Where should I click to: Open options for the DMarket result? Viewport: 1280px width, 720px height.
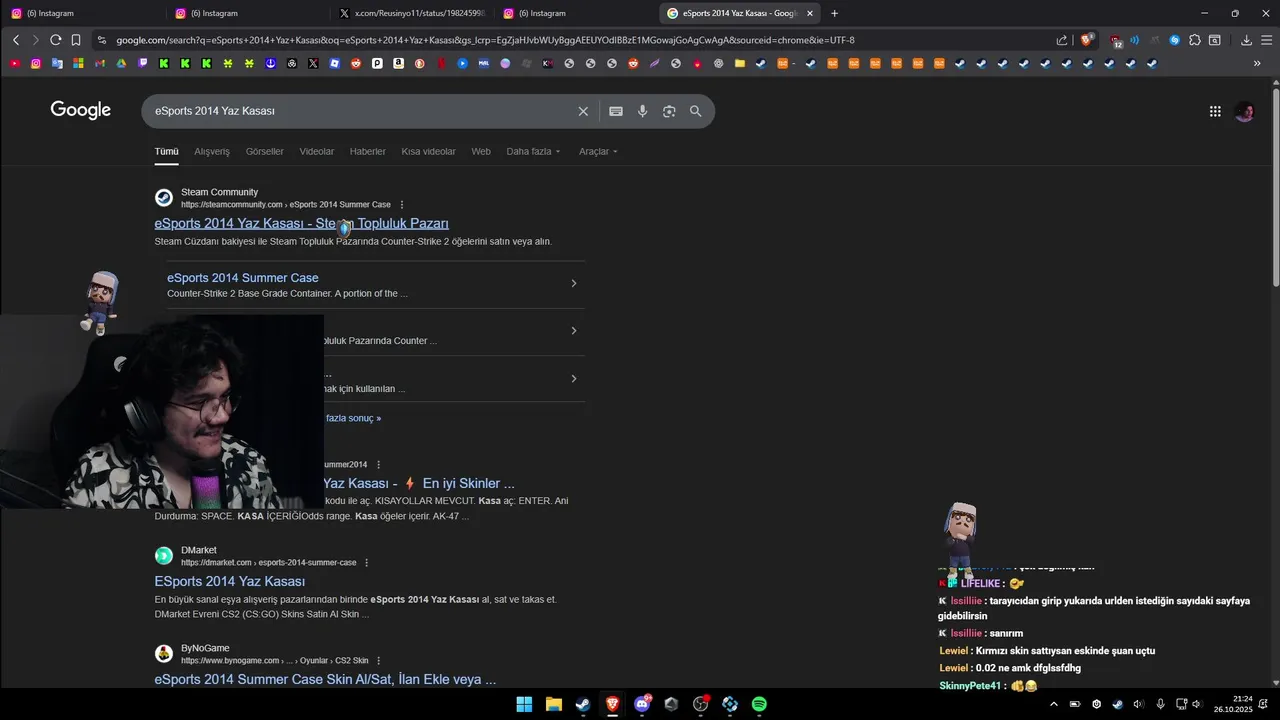tap(367, 563)
